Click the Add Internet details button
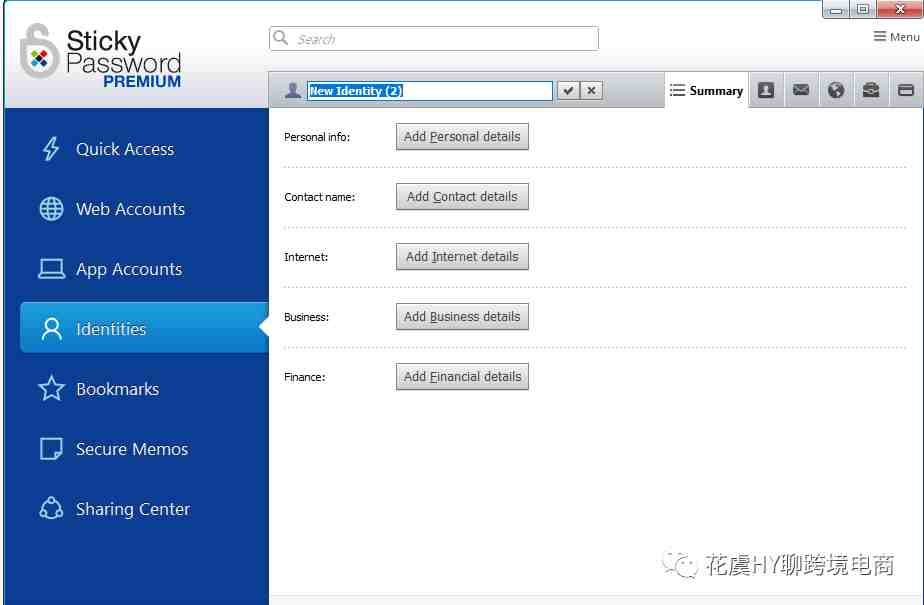The height and width of the screenshot is (605, 924). pyautogui.click(x=462, y=257)
